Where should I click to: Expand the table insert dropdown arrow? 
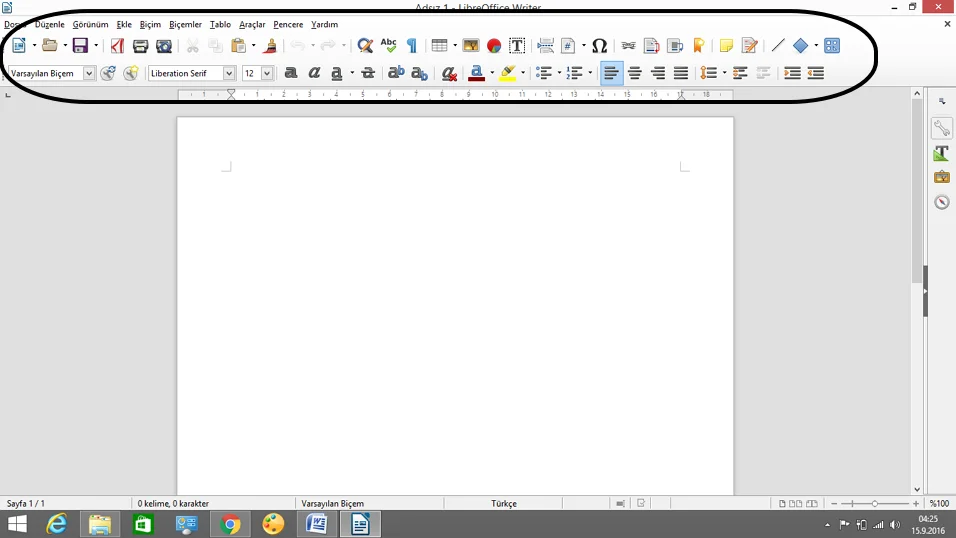pyautogui.click(x=455, y=46)
